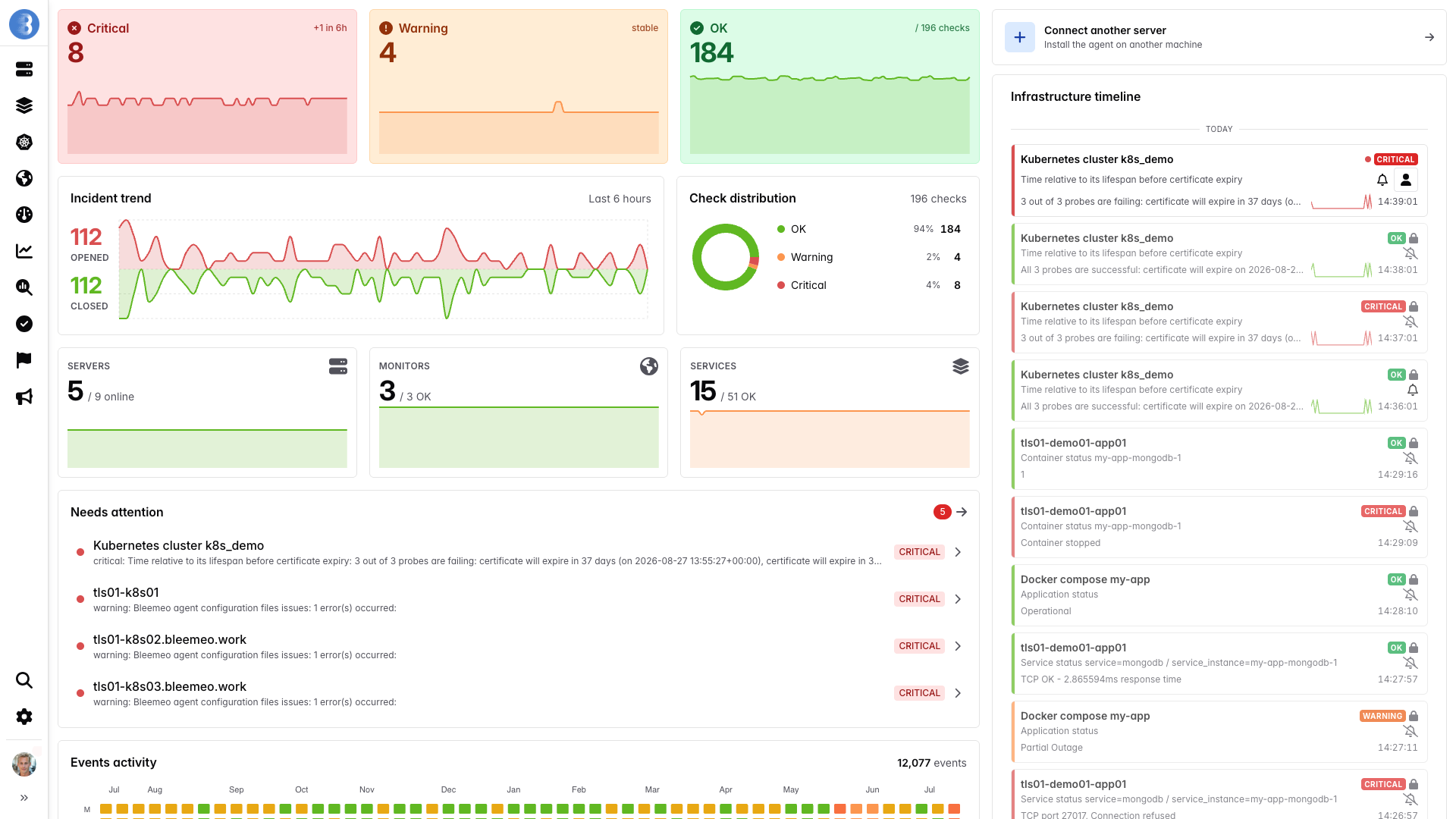Unmute the crossed bell on the 14:38:01 event

1410,253
